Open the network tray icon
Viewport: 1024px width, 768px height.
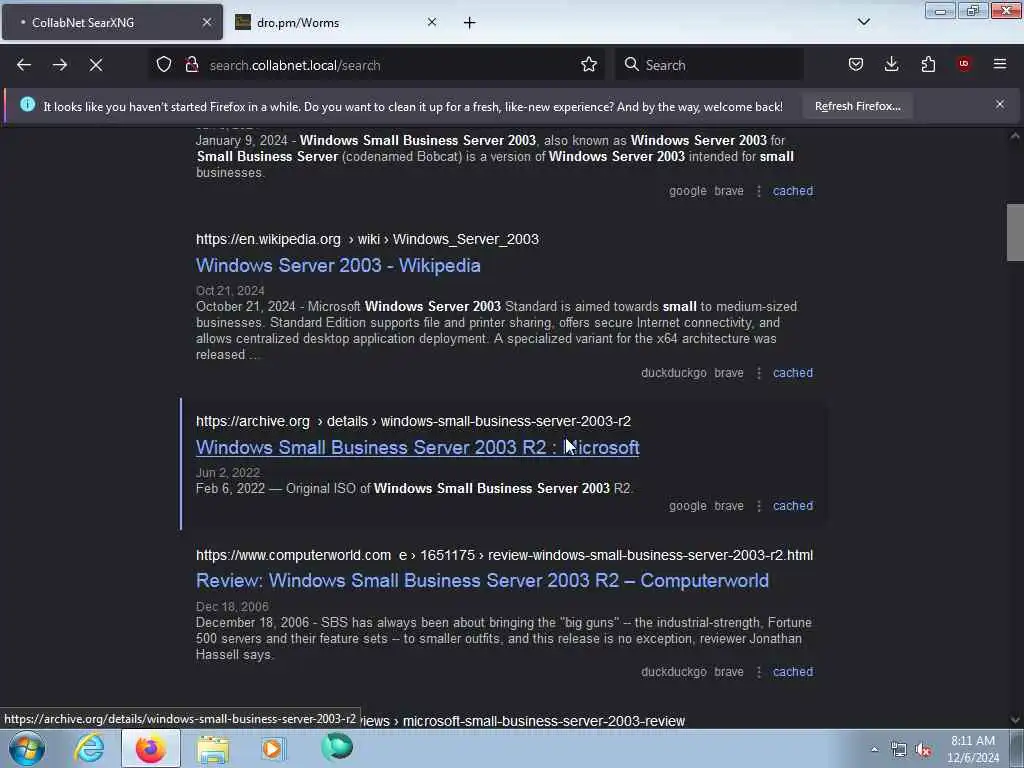pos(899,750)
